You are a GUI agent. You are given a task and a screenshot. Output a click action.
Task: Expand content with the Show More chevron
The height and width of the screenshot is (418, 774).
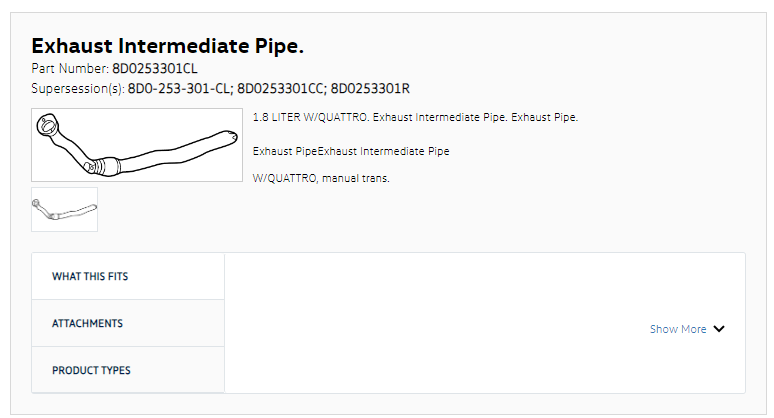click(x=719, y=329)
